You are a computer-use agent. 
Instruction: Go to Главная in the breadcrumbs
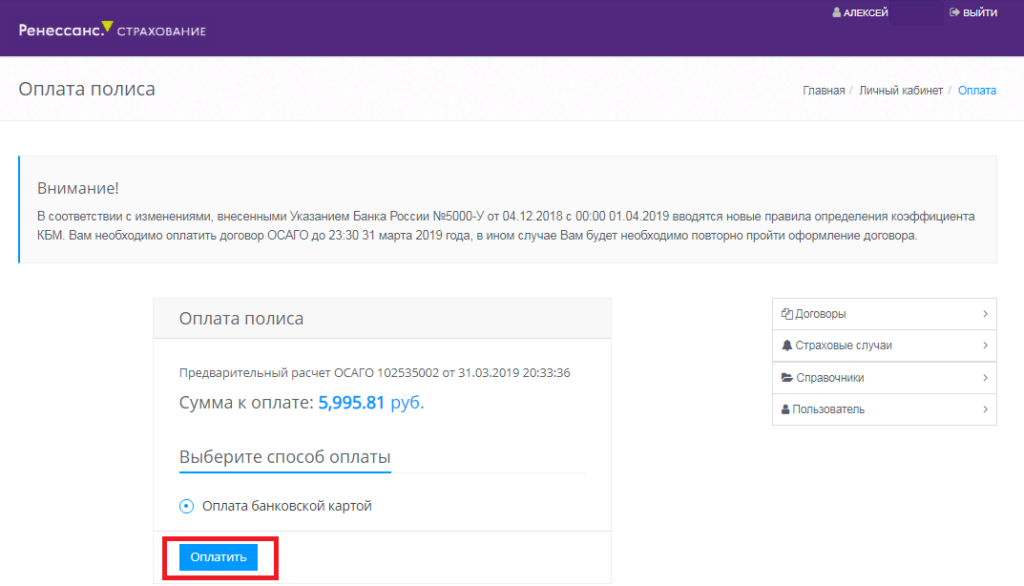(823, 91)
